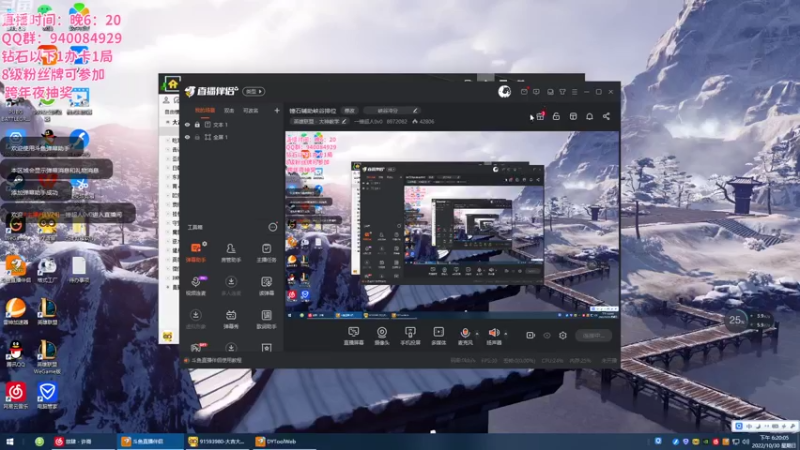This screenshot has width=800, height=450.
Task: Open the 房管助手 tool icon
Action: pos(231,253)
